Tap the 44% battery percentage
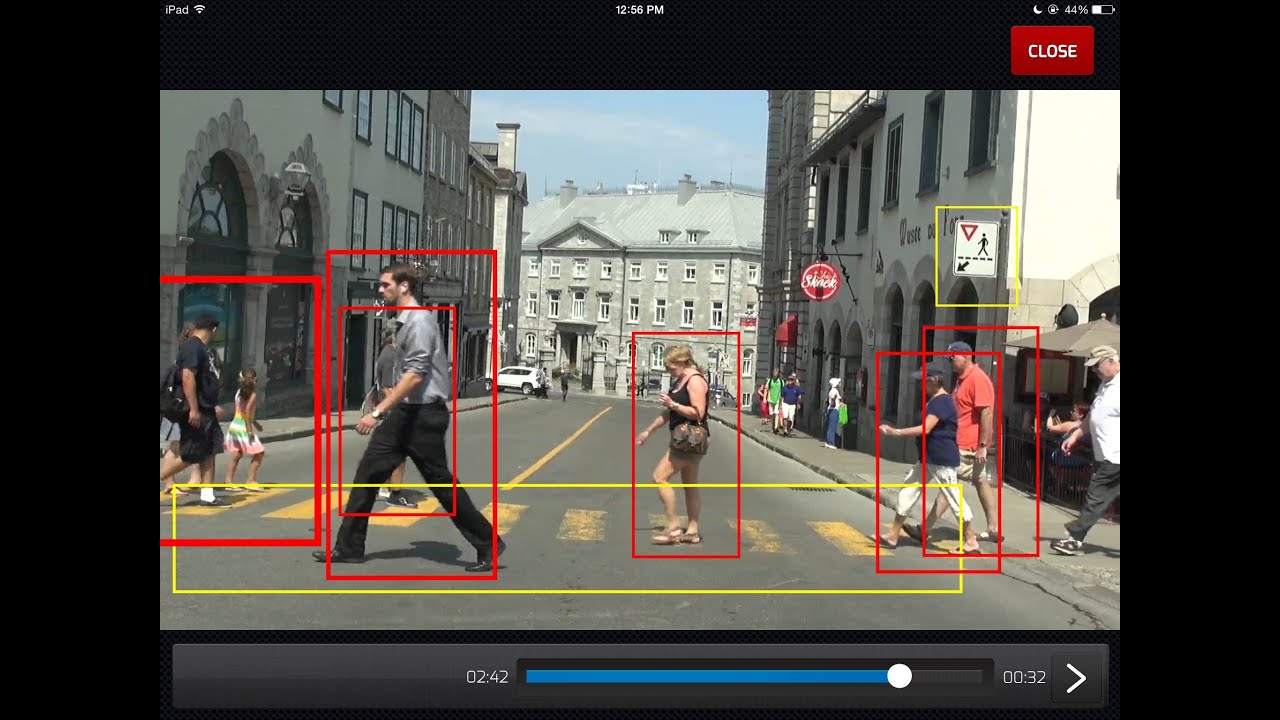This screenshot has height=720, width=1280. click(1076, 9)
